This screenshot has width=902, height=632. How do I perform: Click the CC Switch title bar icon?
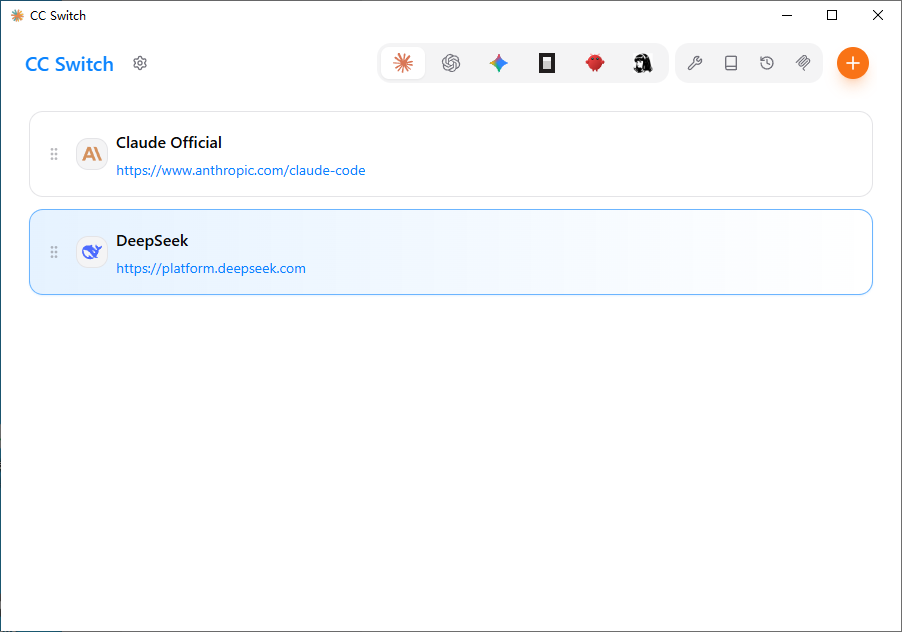[17, 16]
